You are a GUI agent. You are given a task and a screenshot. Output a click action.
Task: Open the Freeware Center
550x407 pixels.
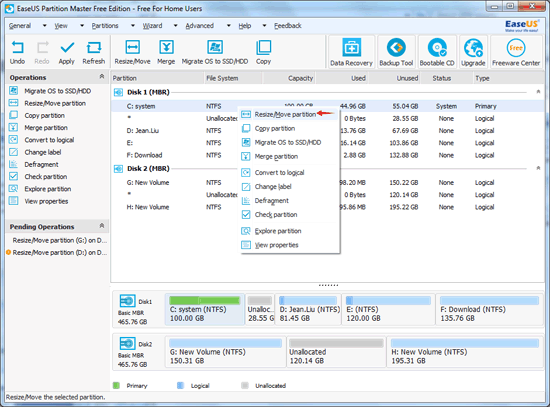[516, 52]
